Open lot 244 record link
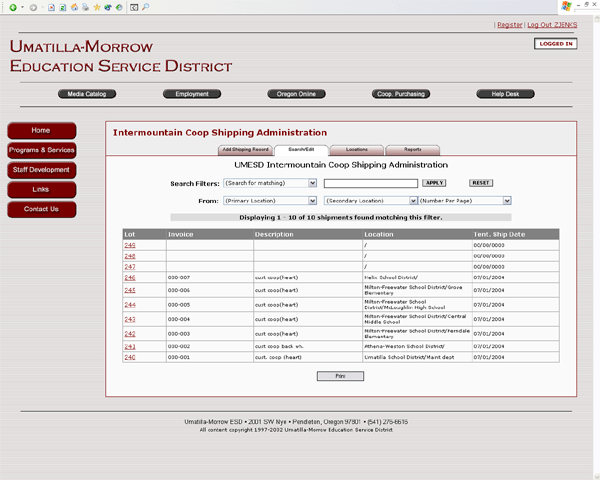Viewport: 600px width, 480px height. (x=130, y=305)
